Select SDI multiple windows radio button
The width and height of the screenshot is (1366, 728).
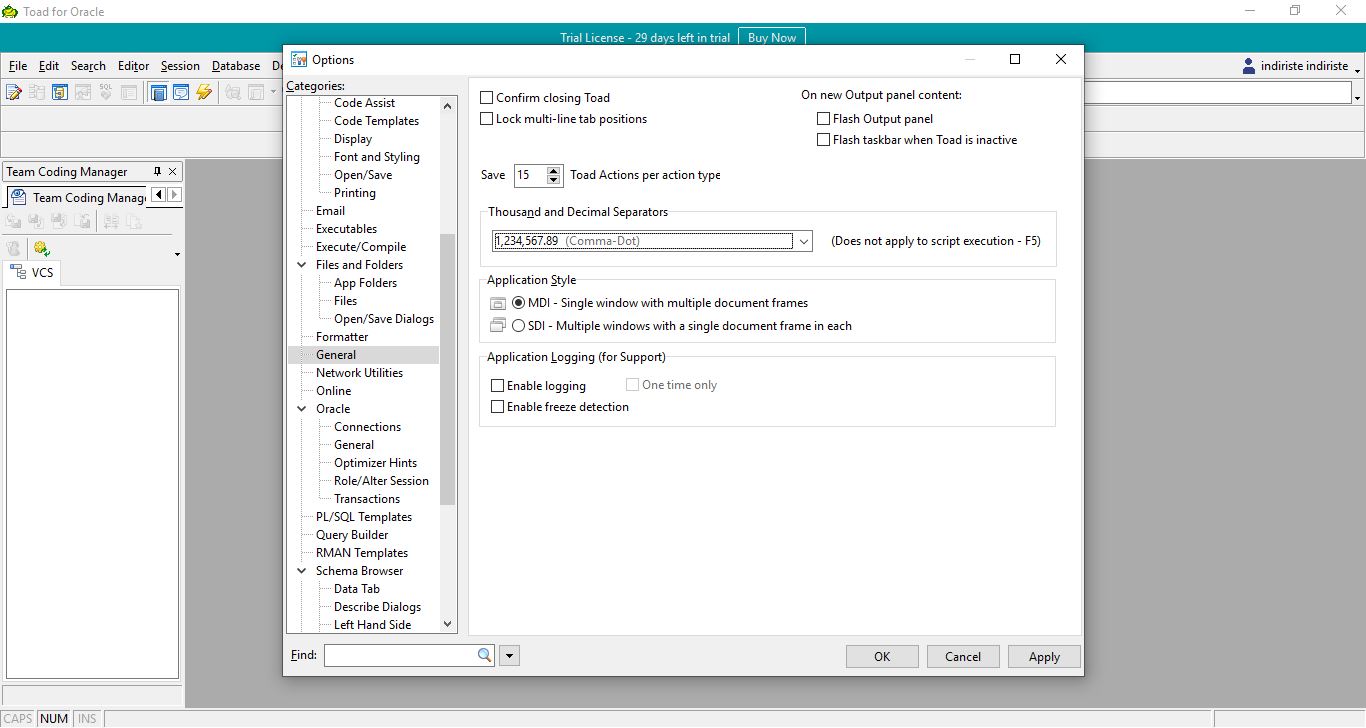[x=518, y=325]
